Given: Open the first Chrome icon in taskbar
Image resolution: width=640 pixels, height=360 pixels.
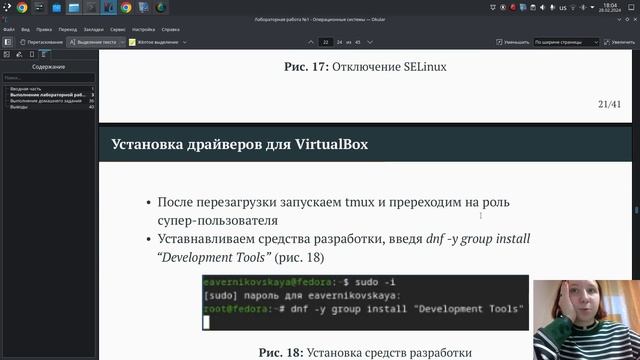Looking at the screenshot, I should coord(22,7).
